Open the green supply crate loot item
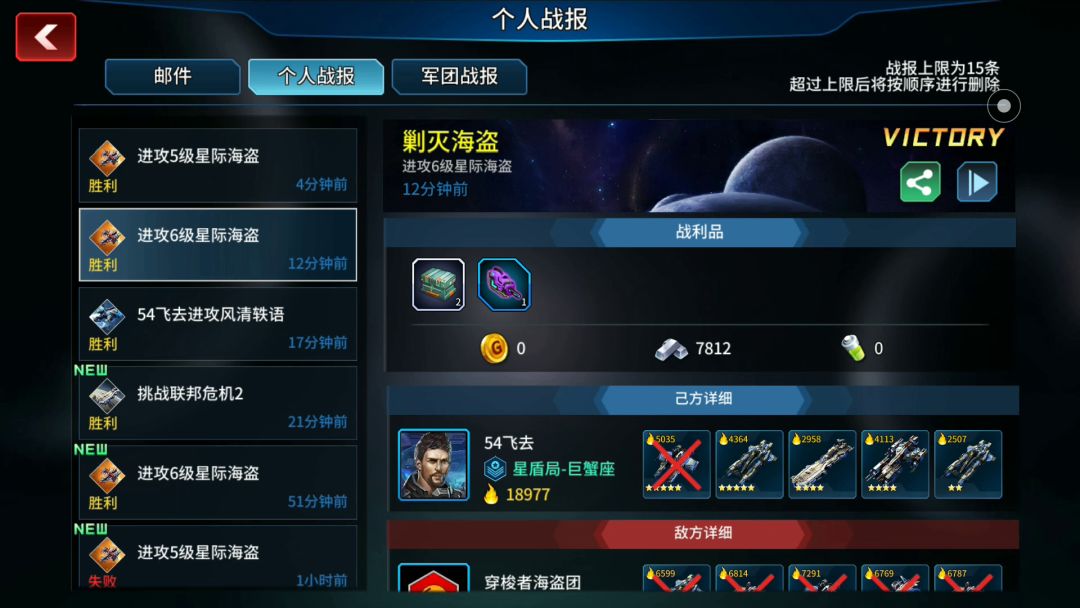Viewport: 1080px width, 608px height. point(438,284)
